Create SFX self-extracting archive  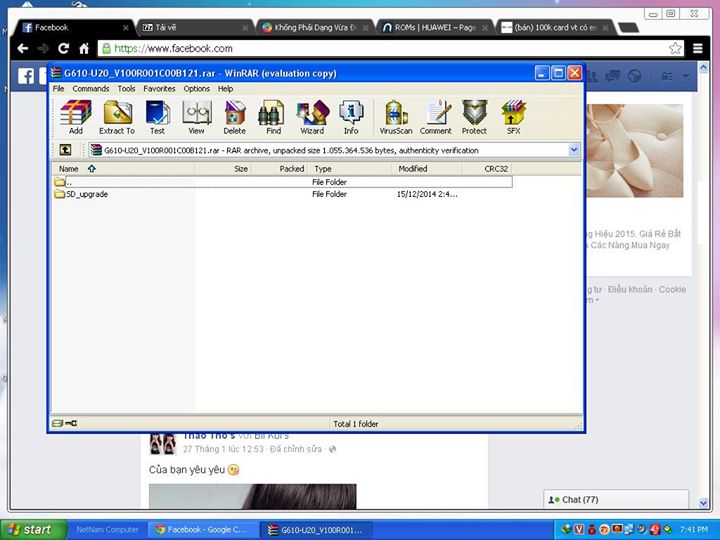pos(513,116)
